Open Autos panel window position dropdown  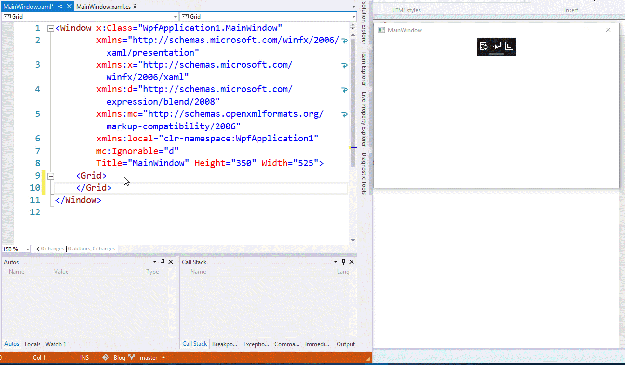155,262
